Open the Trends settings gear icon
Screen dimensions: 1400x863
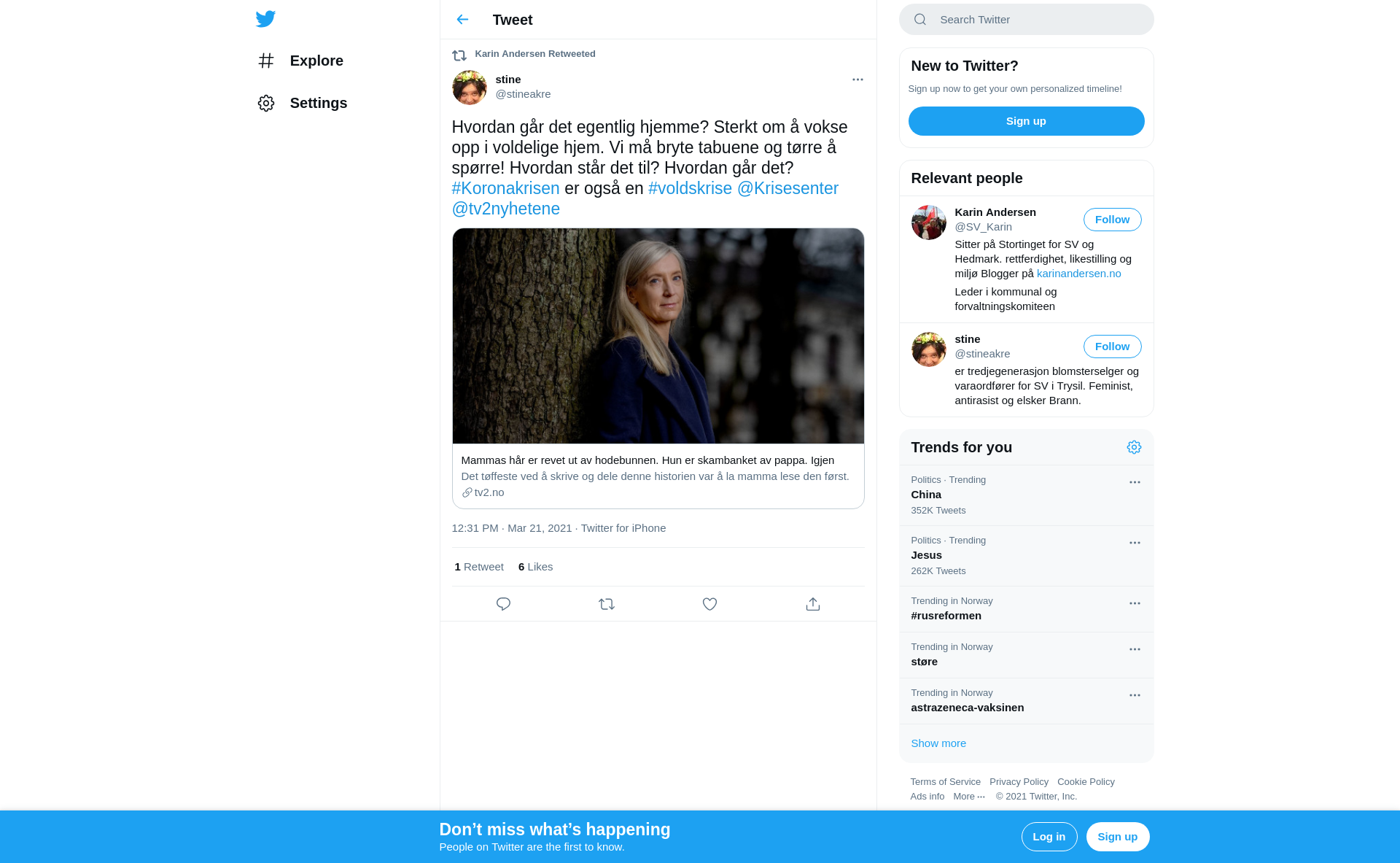click(1134, 447)
